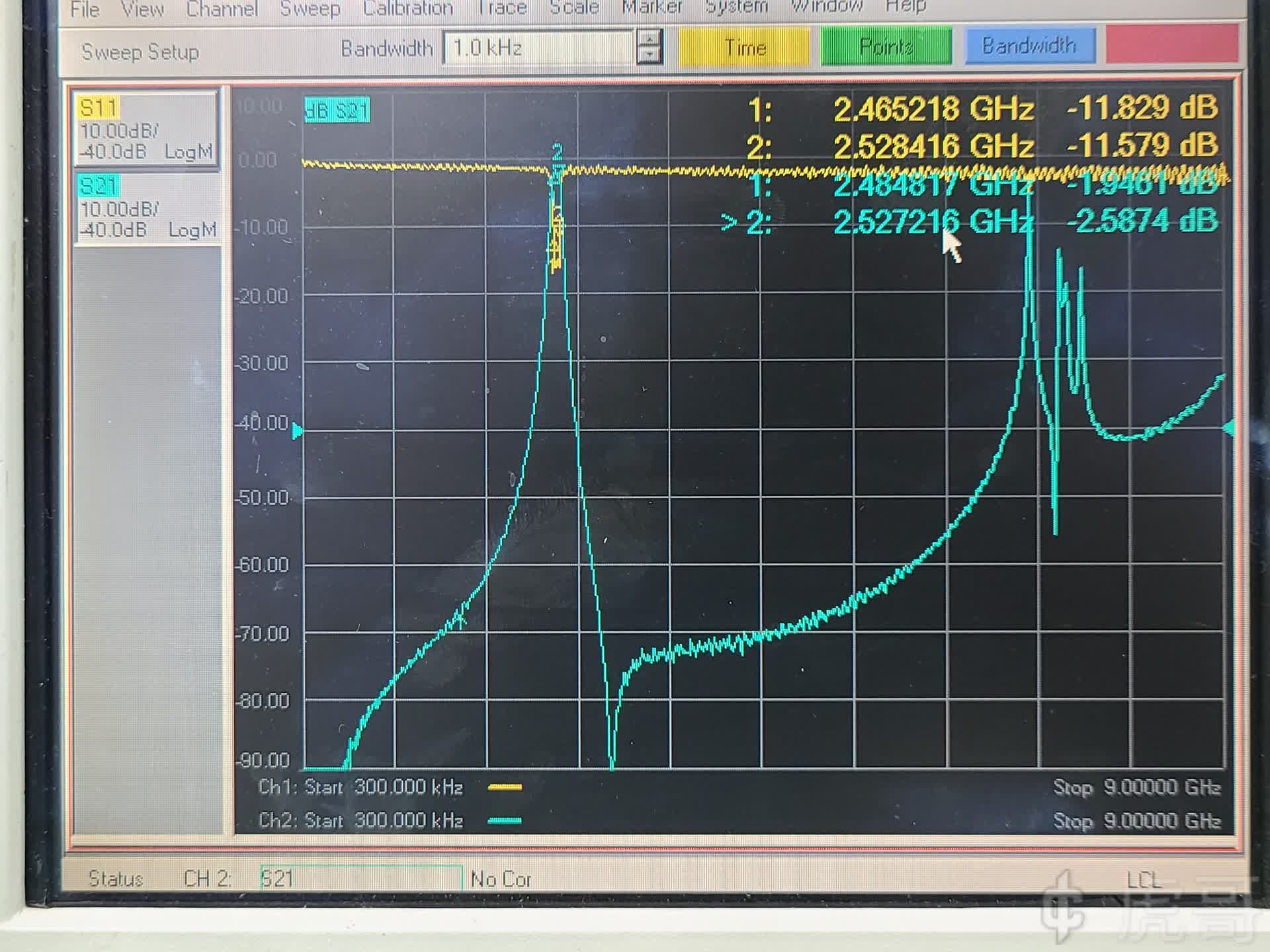The width and height of the screenshot is (1270, 952).
Task: Open the File menu
Action: click(85, 9)
